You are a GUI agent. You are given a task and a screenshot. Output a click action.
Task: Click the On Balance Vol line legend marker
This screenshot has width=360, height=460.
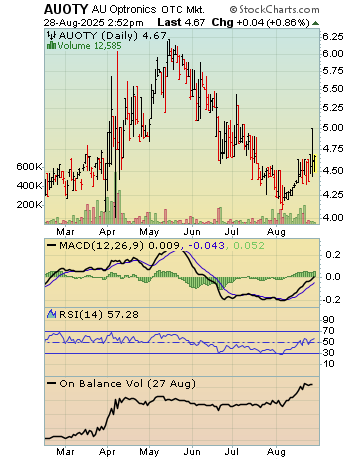tap(51, 383)
